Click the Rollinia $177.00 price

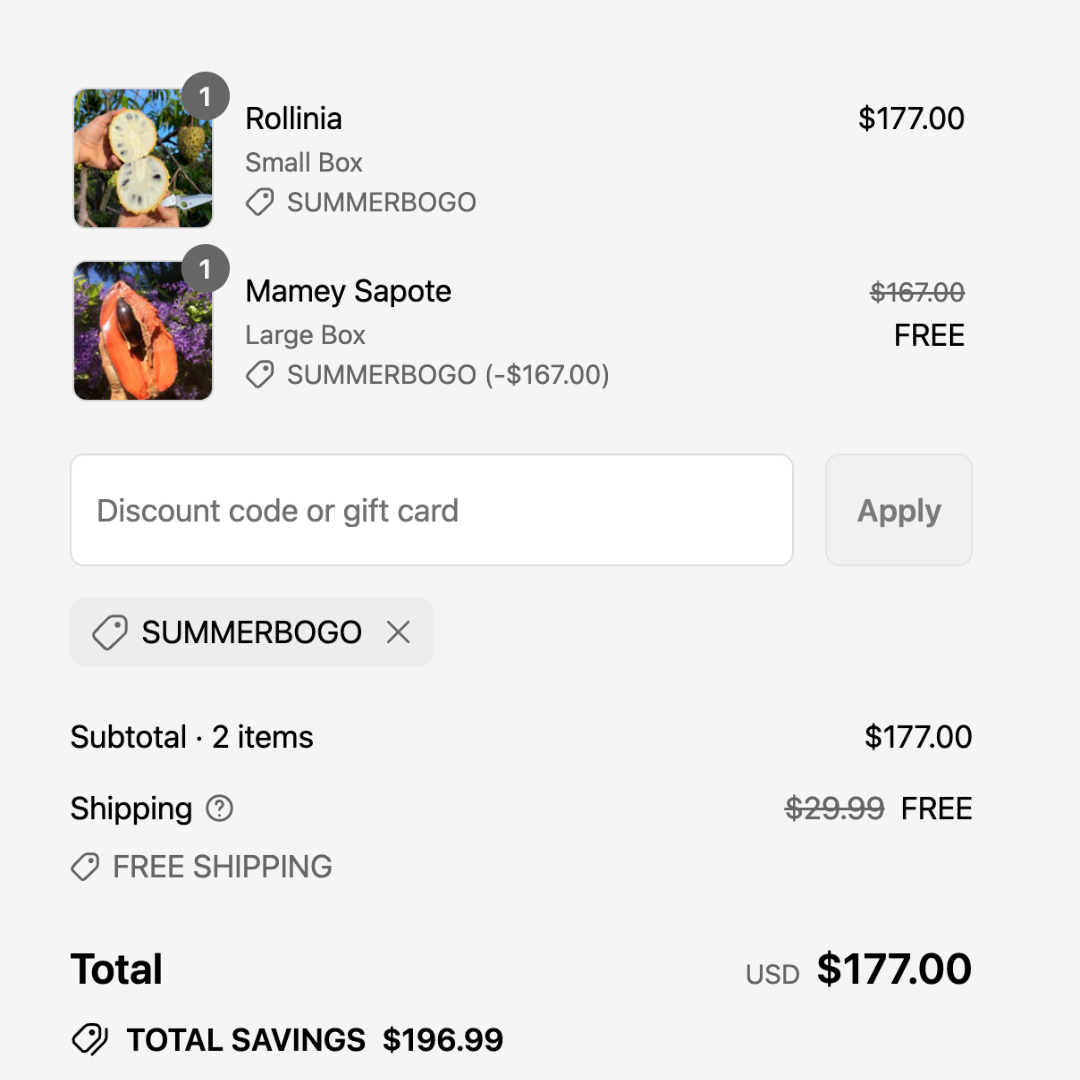[x=911, y=118]
